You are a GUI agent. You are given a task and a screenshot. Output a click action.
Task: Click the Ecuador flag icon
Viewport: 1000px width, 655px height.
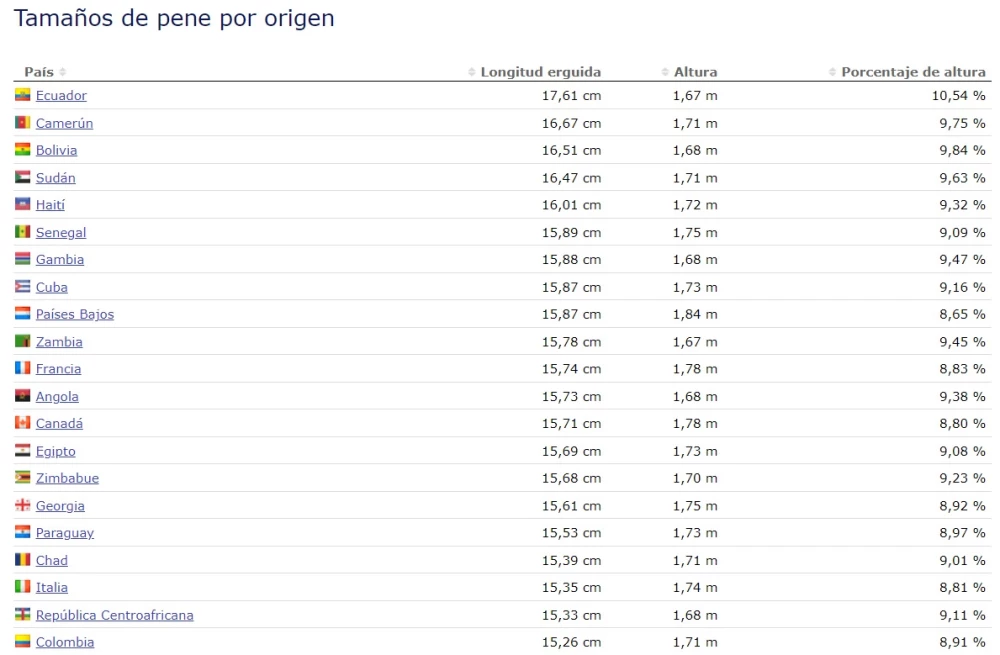point(22,95)
